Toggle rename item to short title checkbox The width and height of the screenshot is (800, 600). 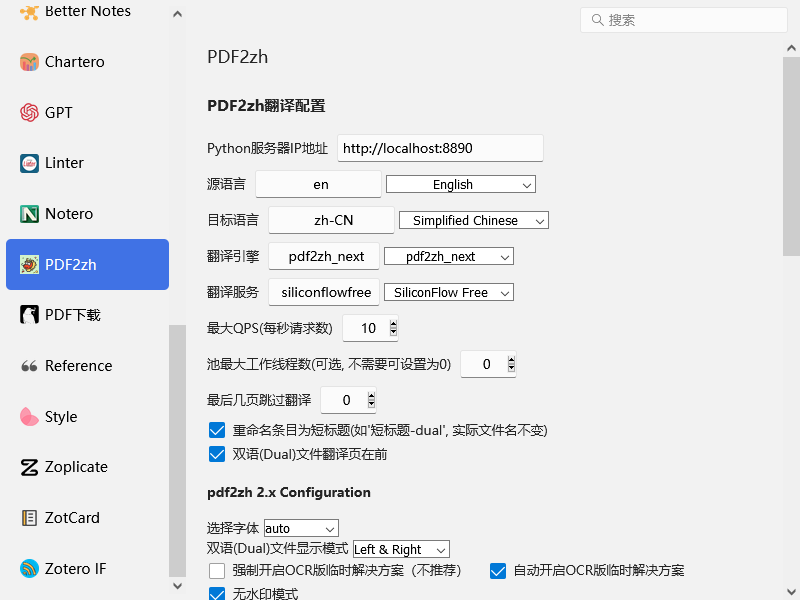(x=217, y=430)
